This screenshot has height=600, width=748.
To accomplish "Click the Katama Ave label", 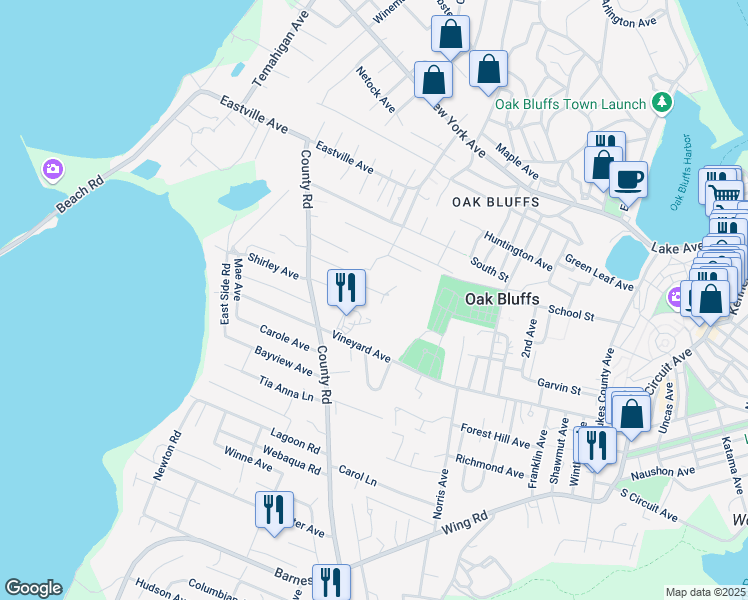I will pyautogui.click(x=733, y=465).
